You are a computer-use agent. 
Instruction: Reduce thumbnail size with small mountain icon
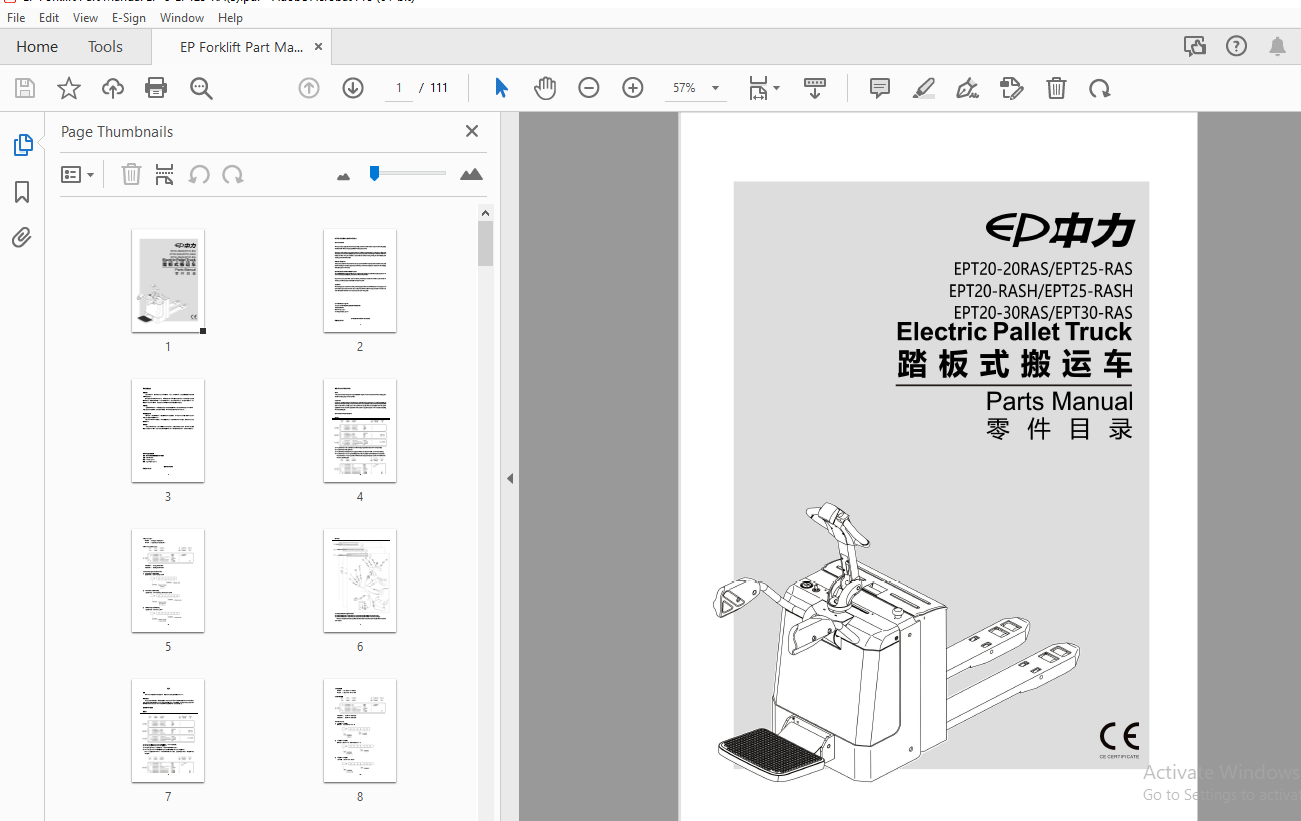[344, 176]
